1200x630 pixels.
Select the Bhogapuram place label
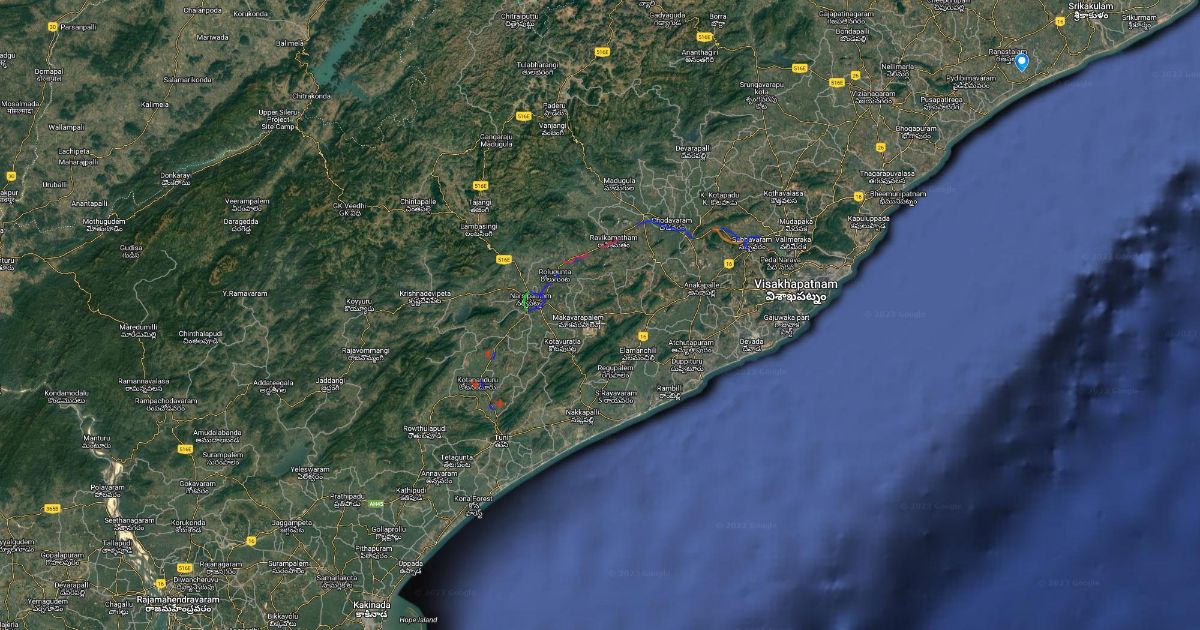pos(917,131)
